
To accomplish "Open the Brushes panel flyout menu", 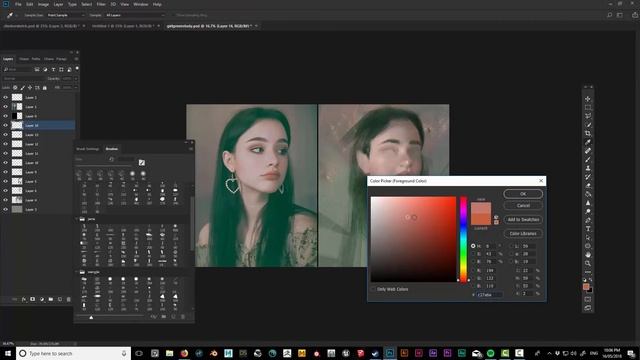I will tap(191, 149).
